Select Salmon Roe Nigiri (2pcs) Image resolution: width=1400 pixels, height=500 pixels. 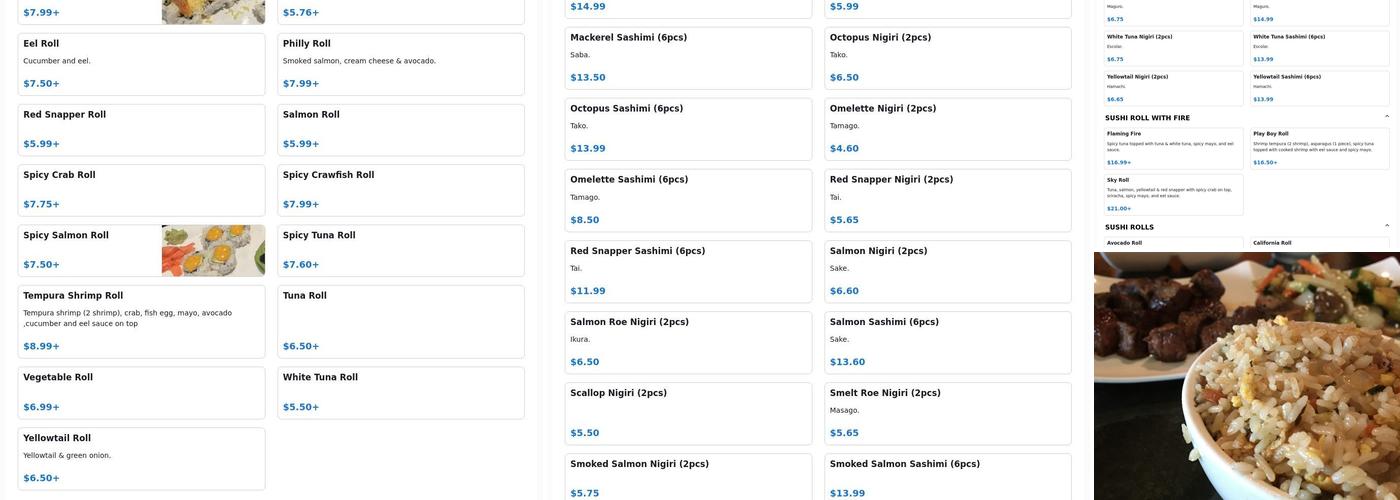pos(688,341)
